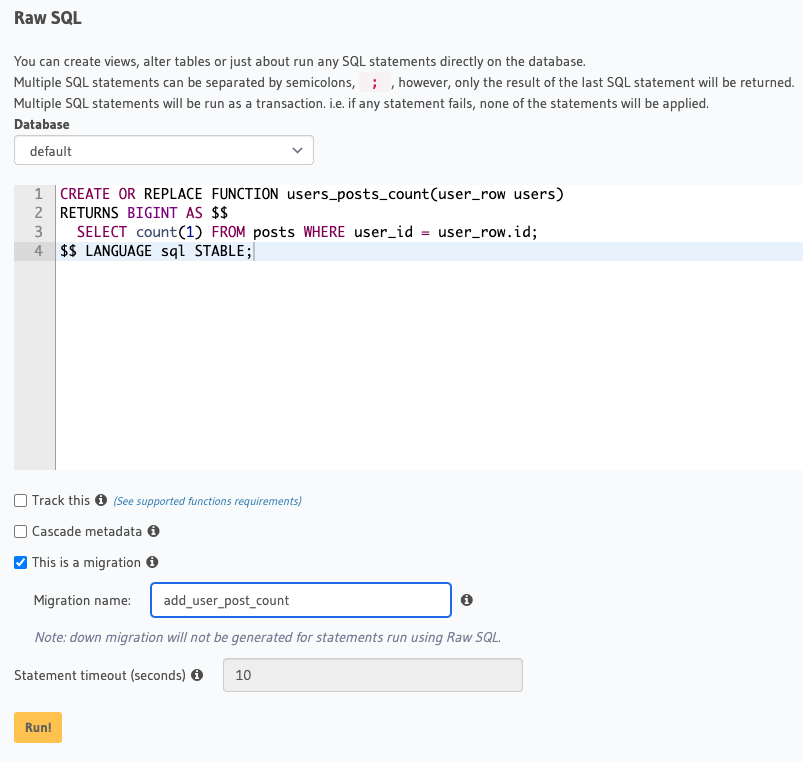The width and height of the screenshot is (803, 762).
Task: Enable the Track this checkbox
Action: pyautogui.click(x=21, y=500)
